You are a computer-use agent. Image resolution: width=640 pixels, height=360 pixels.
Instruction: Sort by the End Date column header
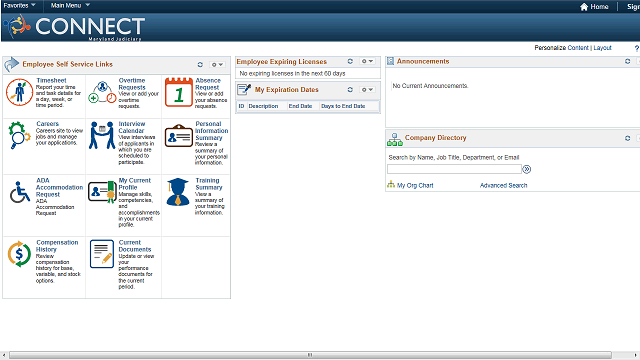click(x=300, y=106)
